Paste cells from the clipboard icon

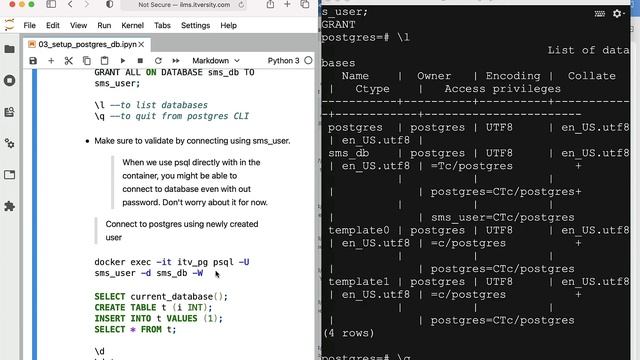pyautogui.click(x=104, y=61)
